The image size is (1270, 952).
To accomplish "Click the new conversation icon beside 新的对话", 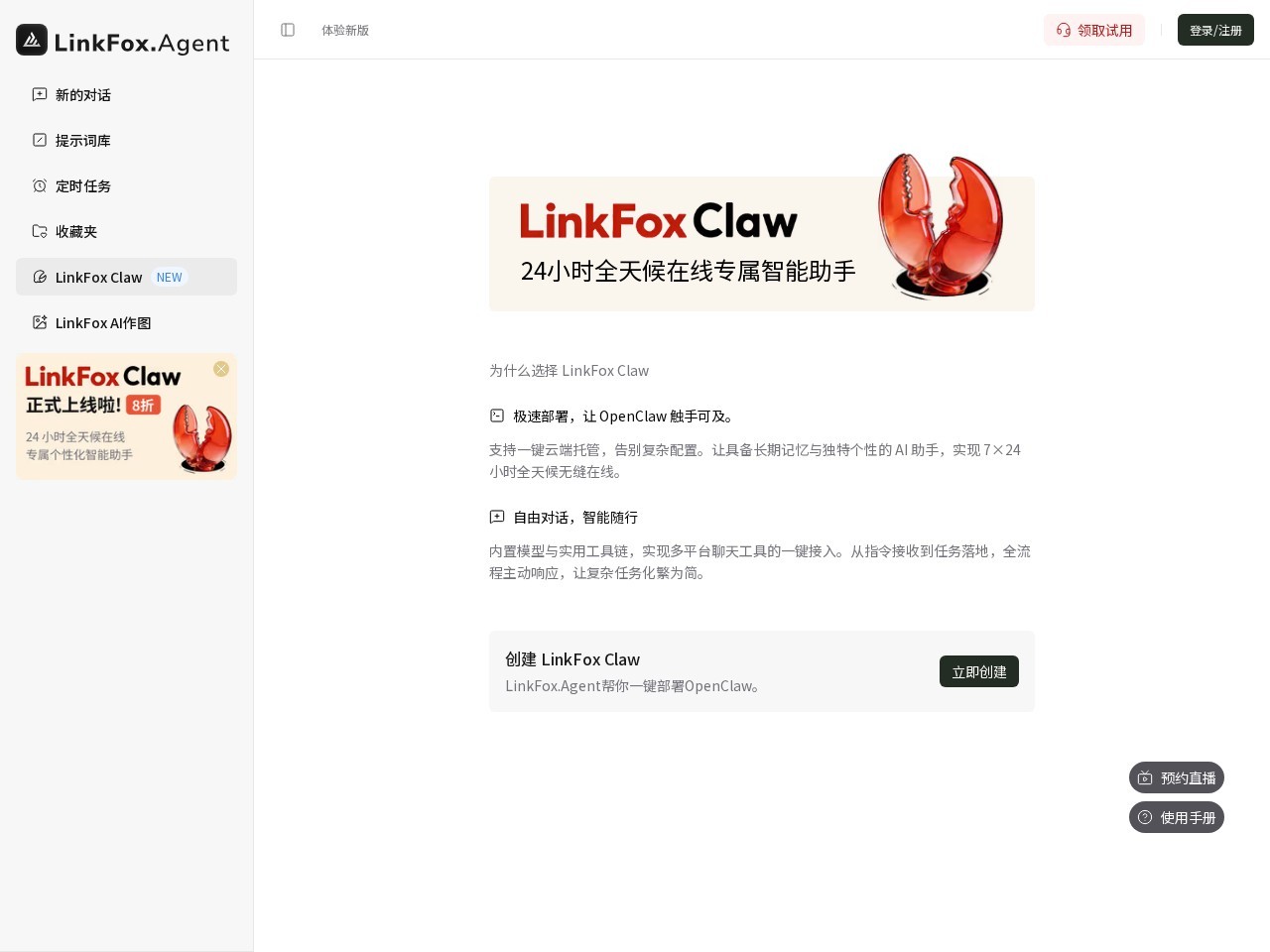I will coord(40,94).
